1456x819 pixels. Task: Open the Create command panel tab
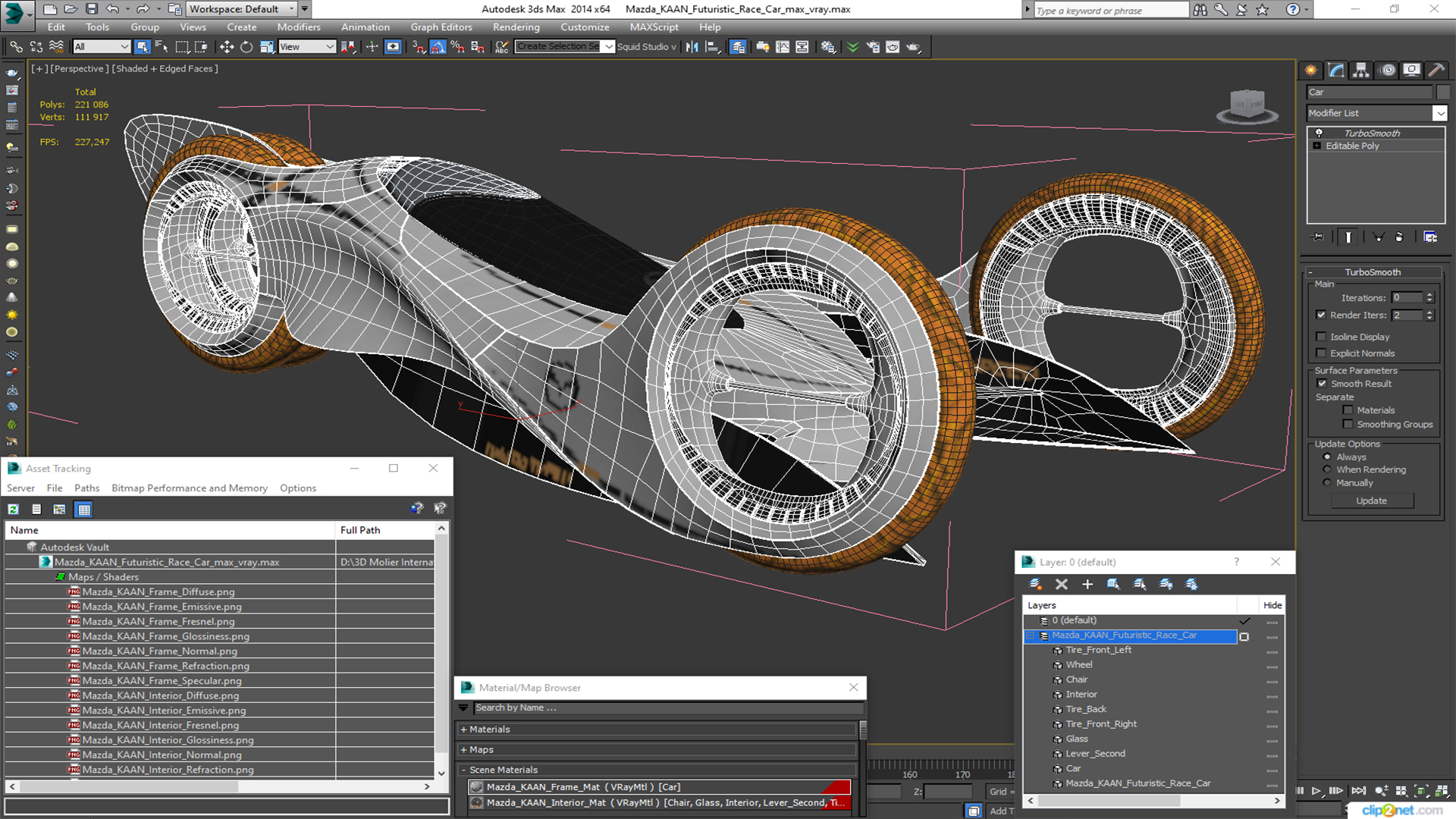click(1310, 71)
